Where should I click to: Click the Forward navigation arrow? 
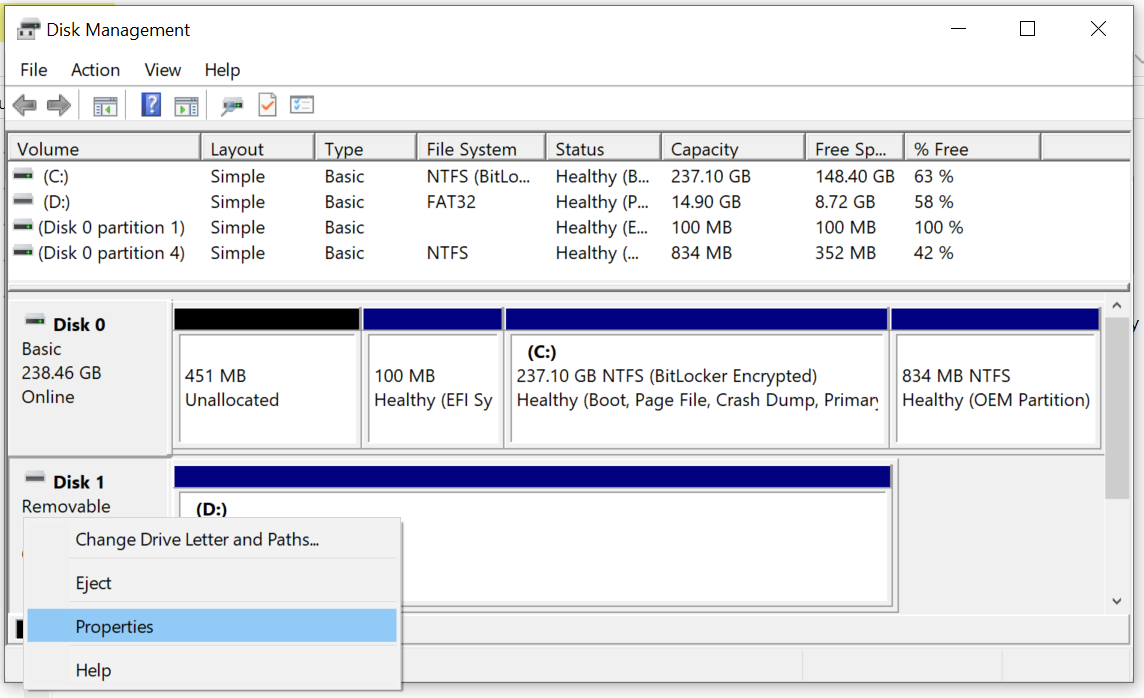pos(58,104)
